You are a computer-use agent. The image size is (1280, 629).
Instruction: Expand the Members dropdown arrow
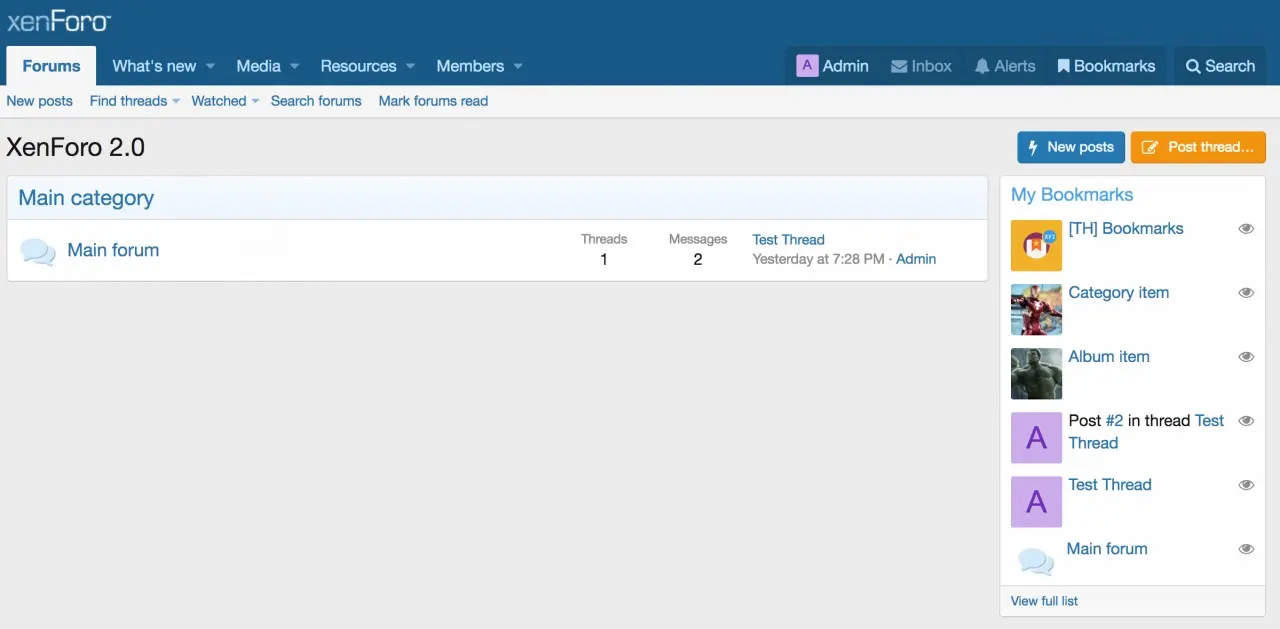tap(518, 67)
